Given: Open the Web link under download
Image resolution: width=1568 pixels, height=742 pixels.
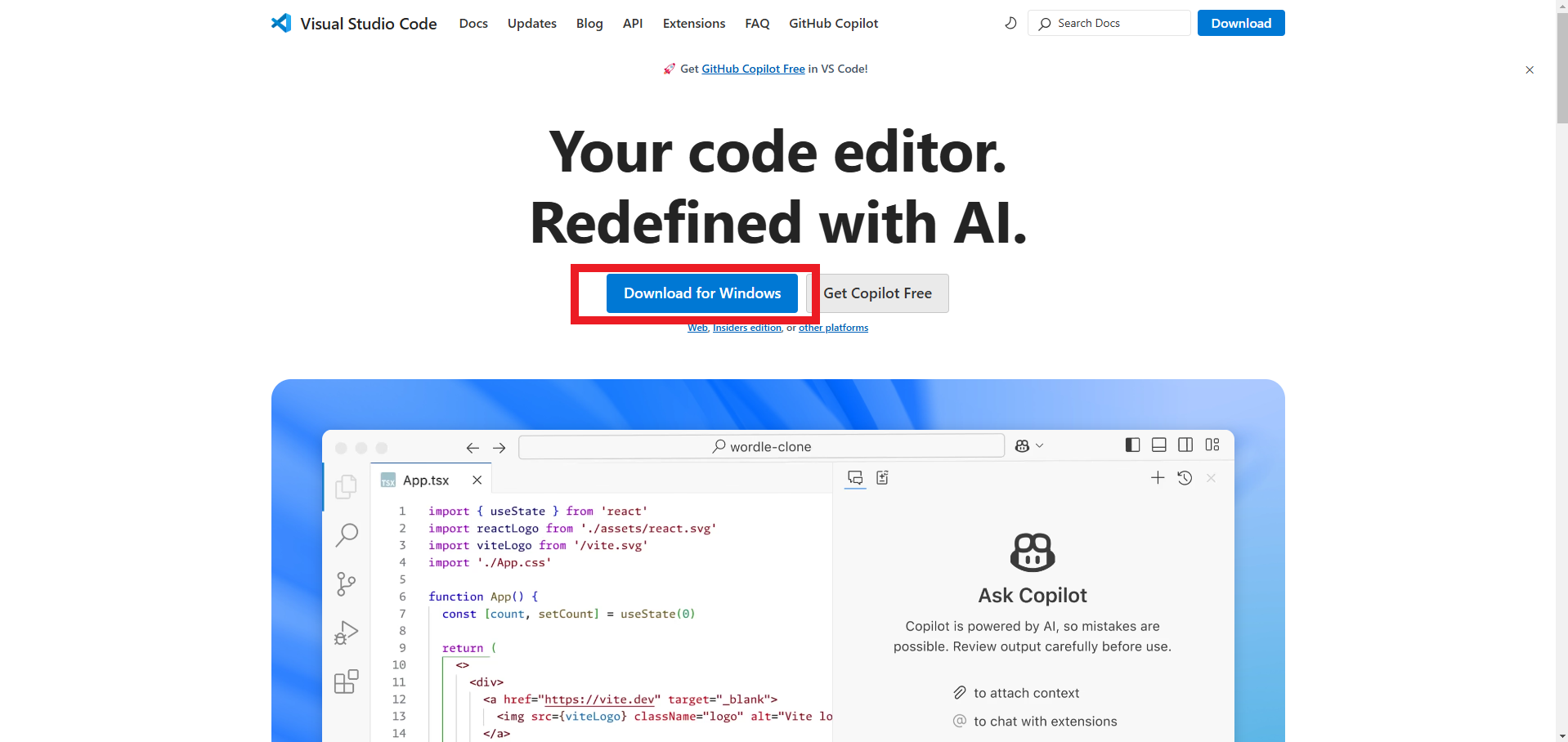Looking at the screenshot, I should pos(697,328).
